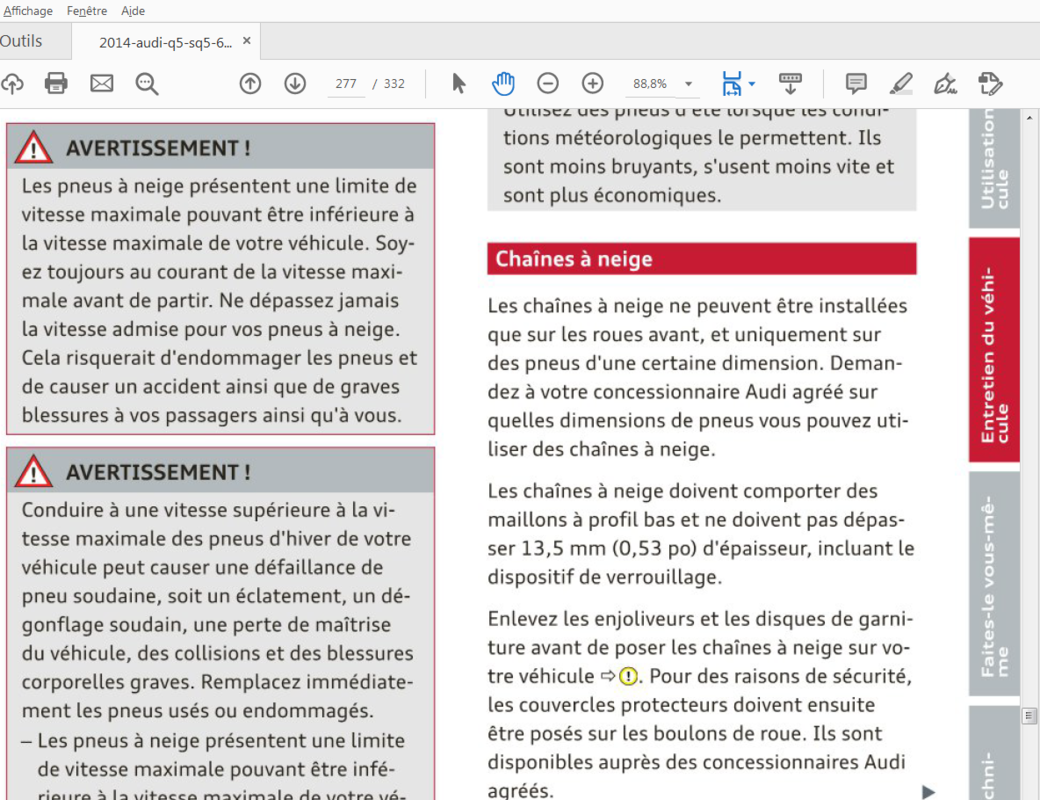Zoom in with the plus icon

[593, 83]
